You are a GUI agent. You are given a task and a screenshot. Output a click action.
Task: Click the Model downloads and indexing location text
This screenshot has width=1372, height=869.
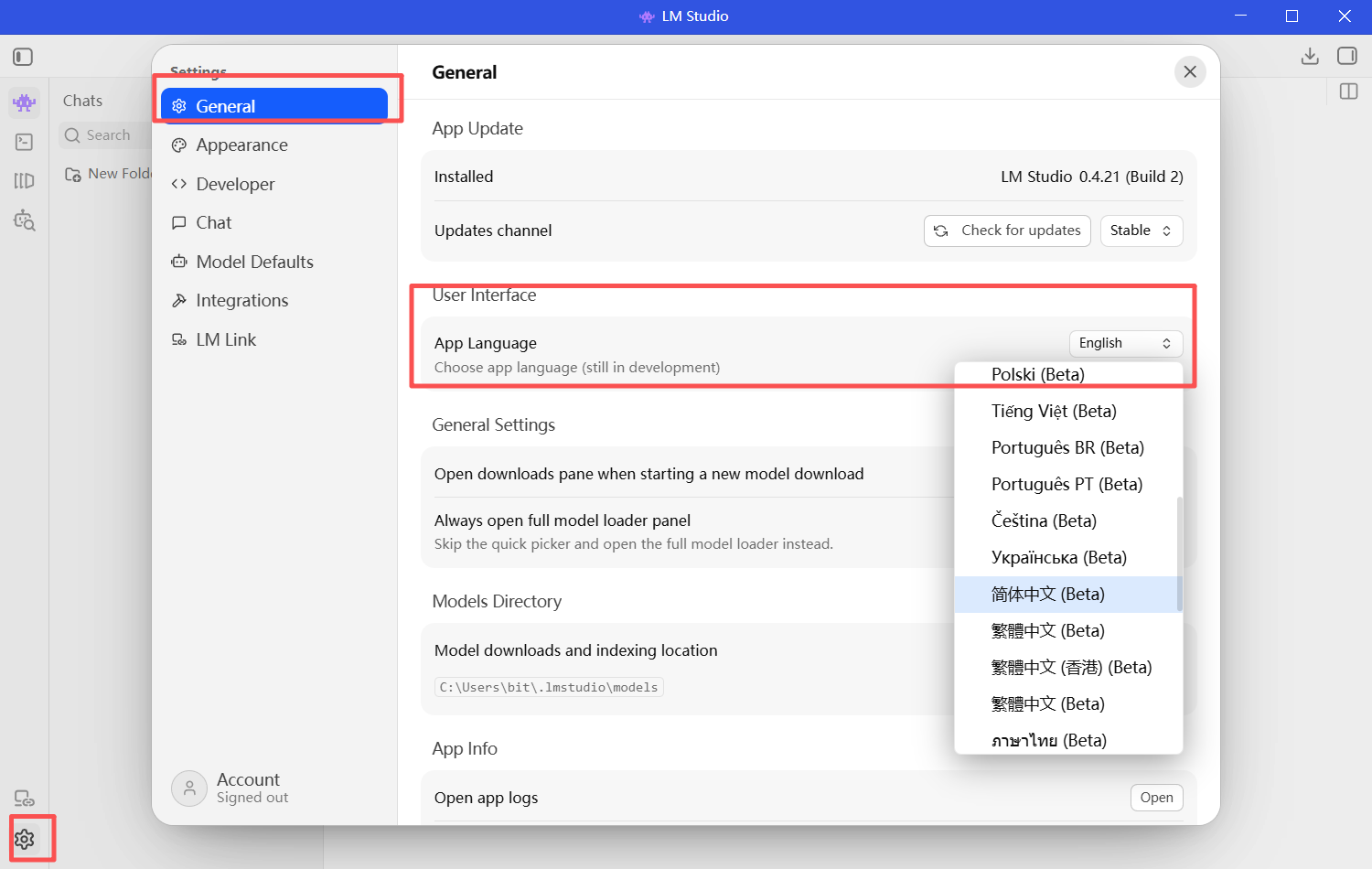576,650
